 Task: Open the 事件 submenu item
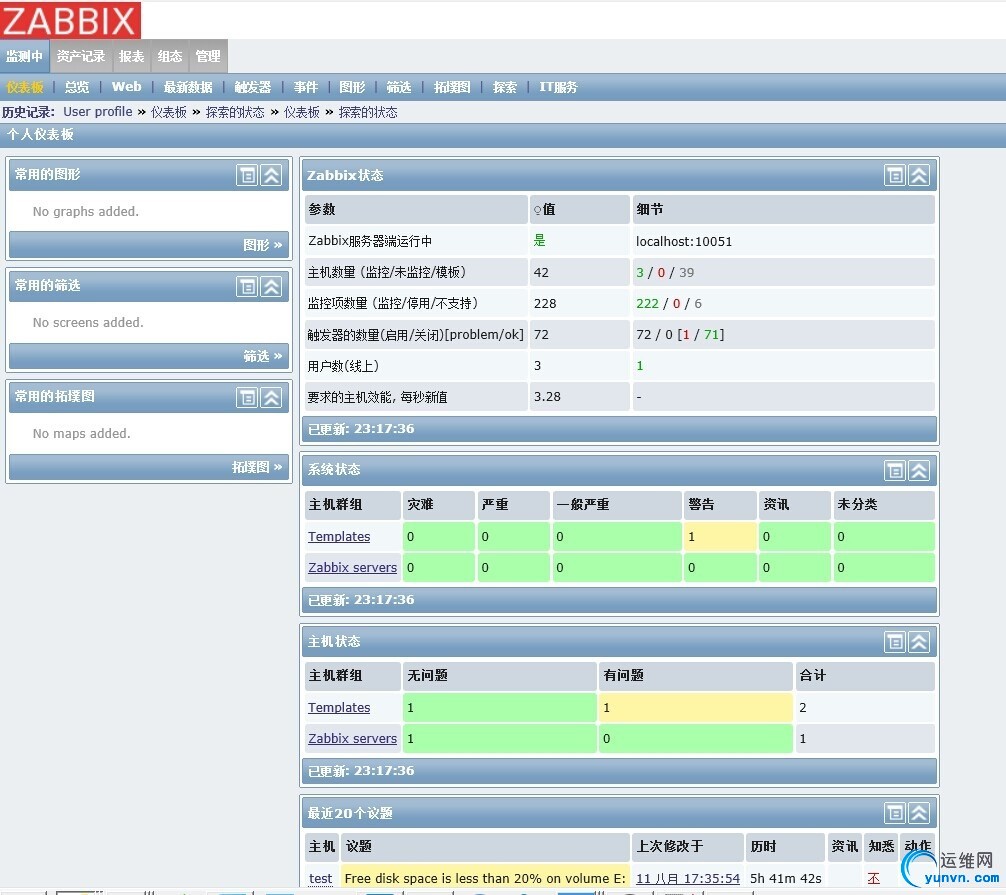306,87
